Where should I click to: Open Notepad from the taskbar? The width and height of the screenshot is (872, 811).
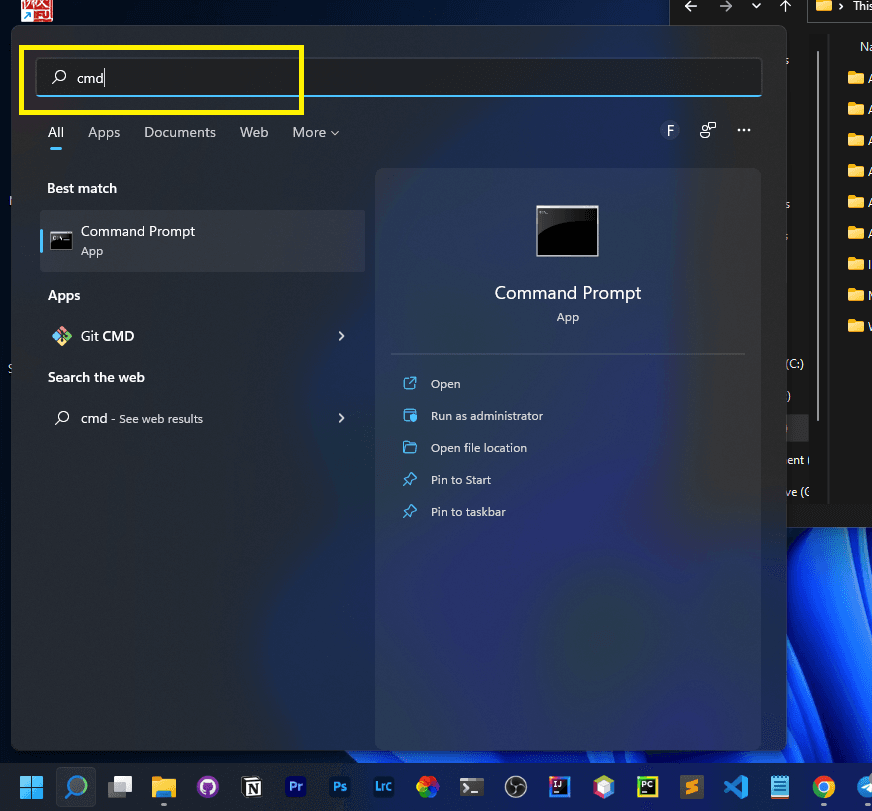(780, 787)
